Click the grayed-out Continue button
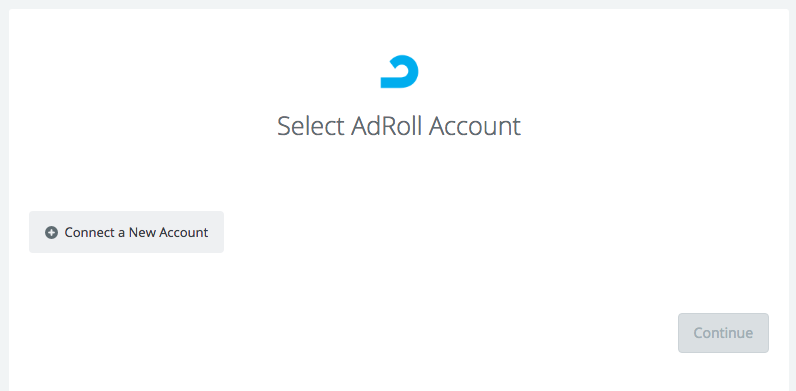This screenshot has width=796, height=391. (723, 333)
